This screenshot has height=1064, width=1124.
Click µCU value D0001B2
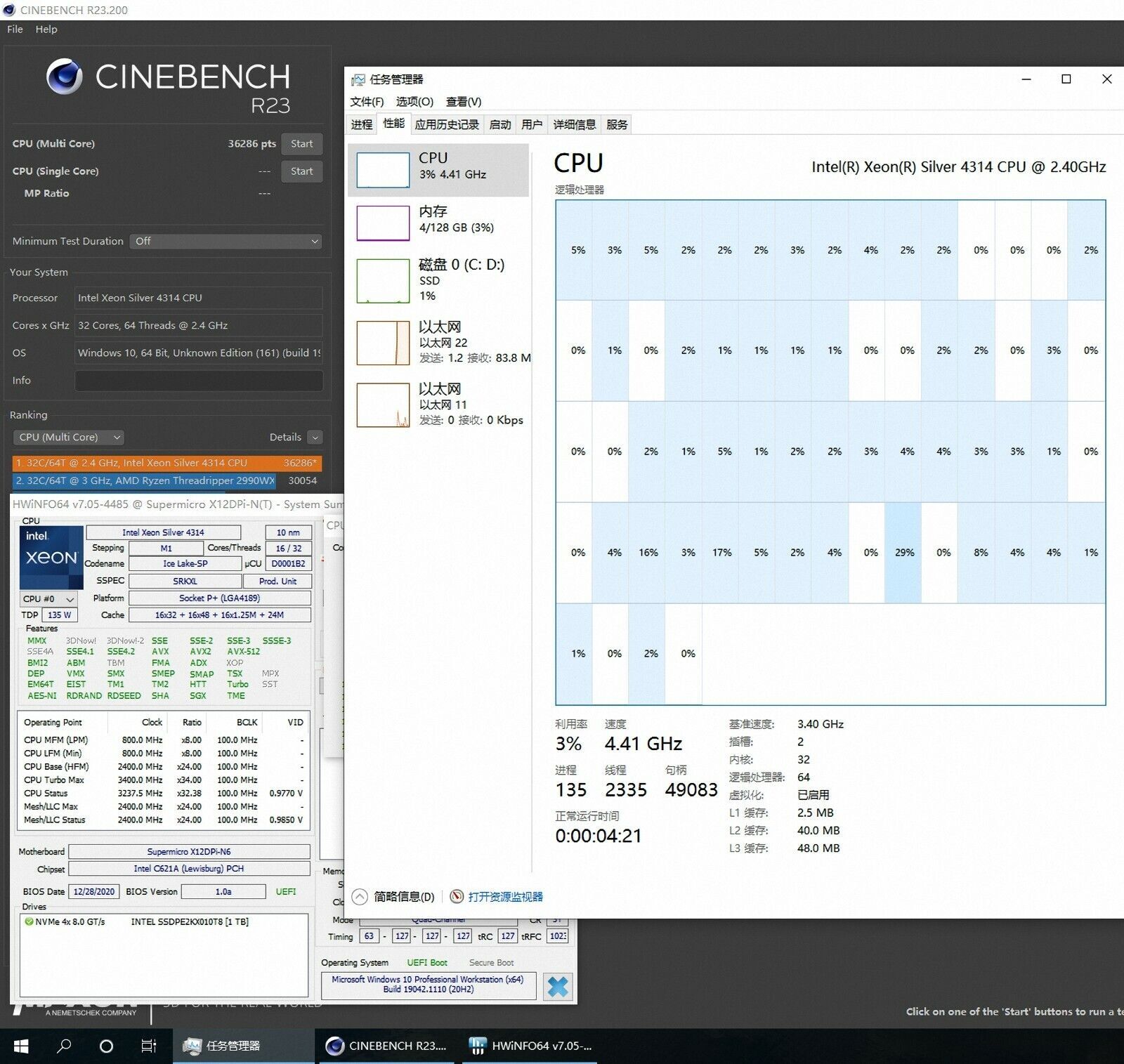[289, 564]
